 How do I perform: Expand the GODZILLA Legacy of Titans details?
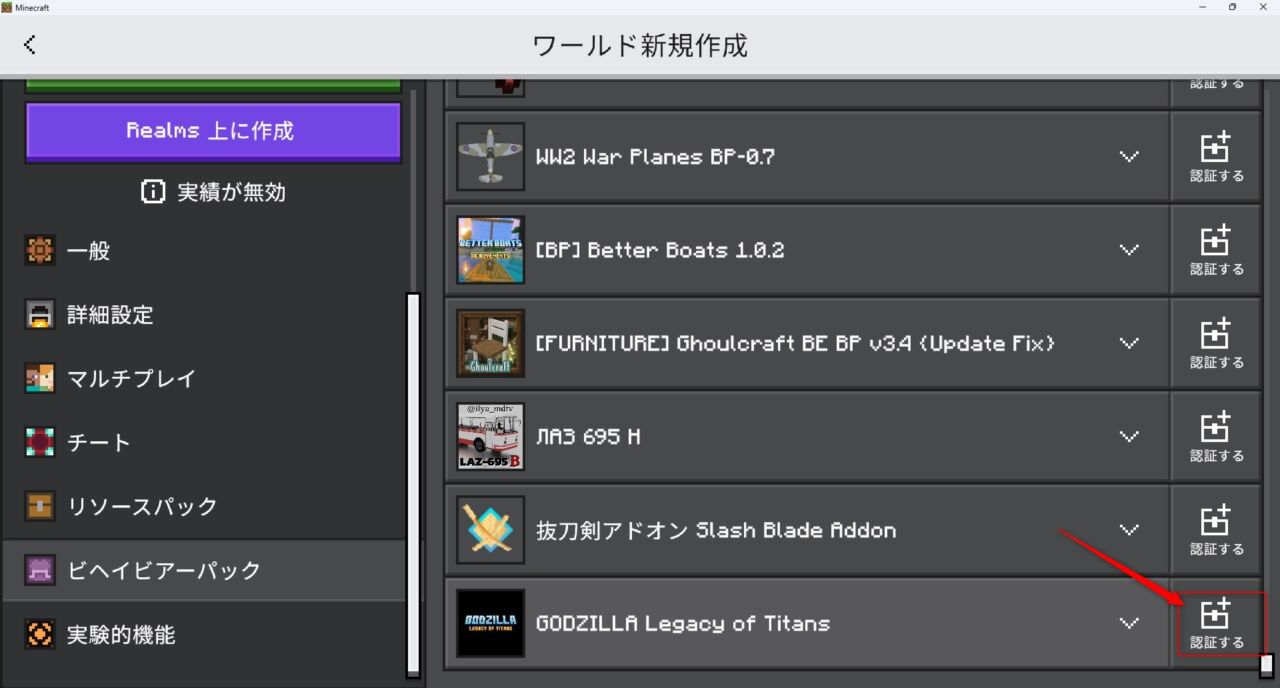click(x=1129, y=623)
